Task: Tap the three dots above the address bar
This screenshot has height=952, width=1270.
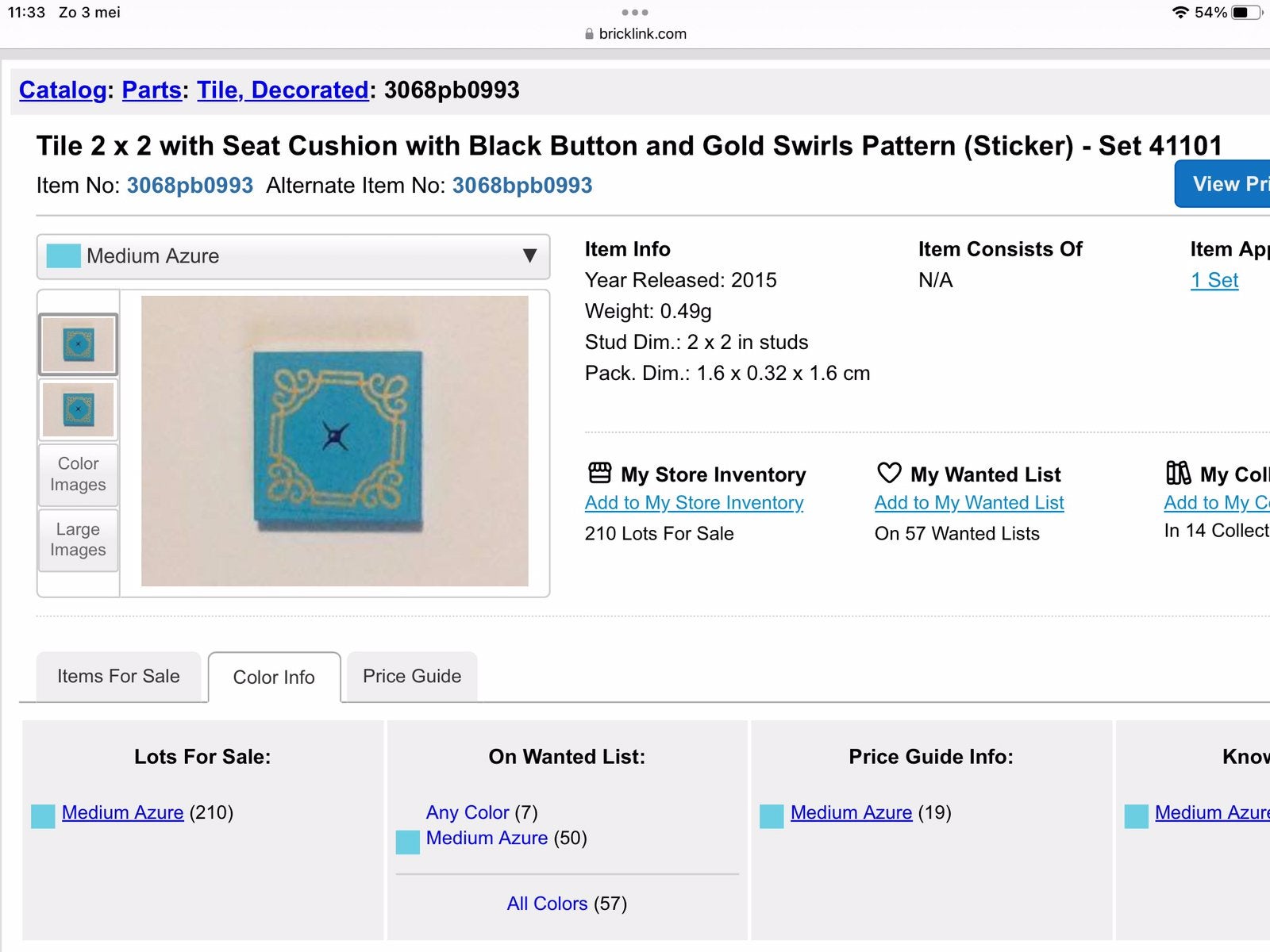Action: click(635, 13)
